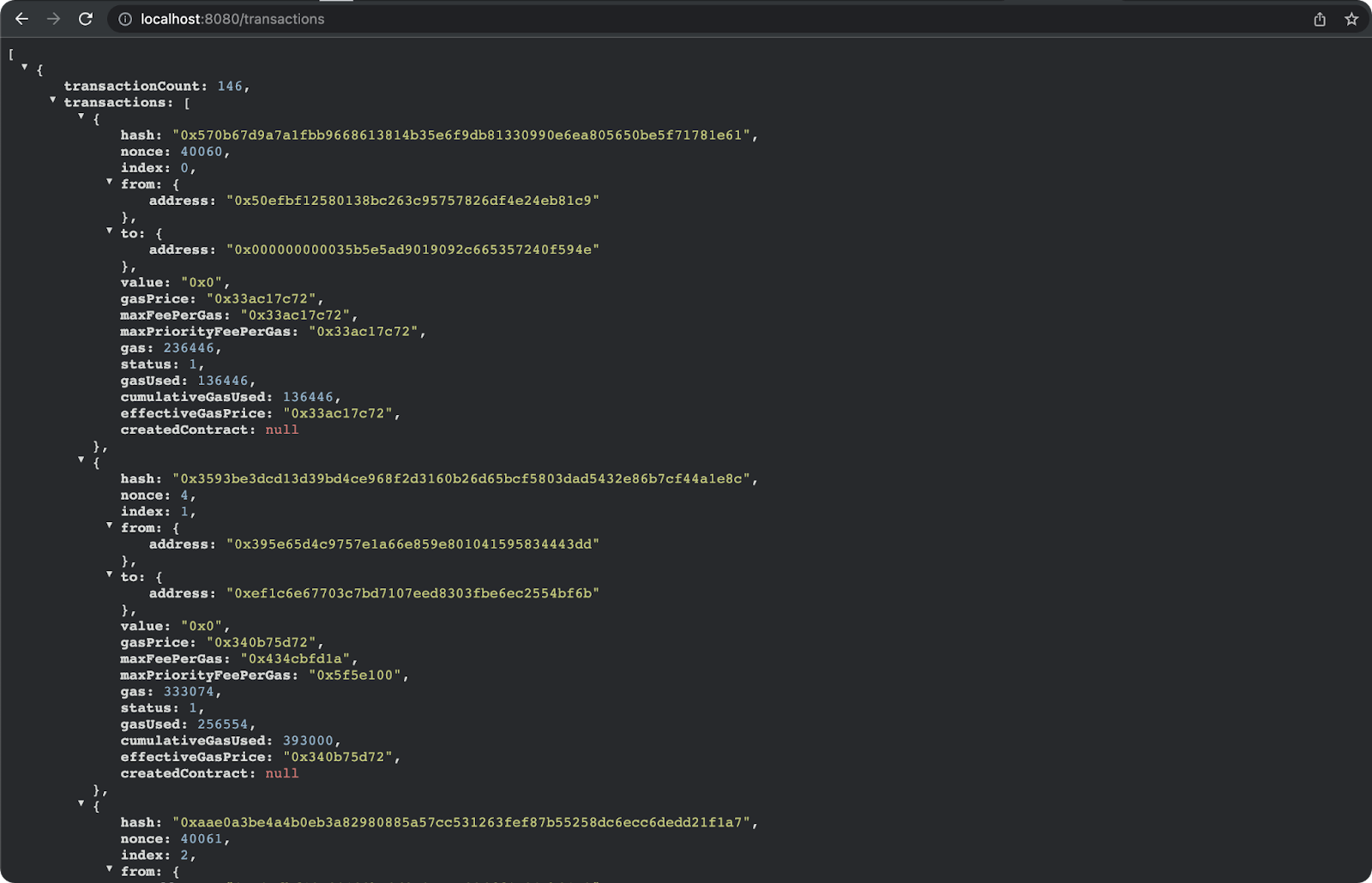This screenshot has width=1372, height=883.
Task: Click the share page icon
Action: coord(1320,19)
